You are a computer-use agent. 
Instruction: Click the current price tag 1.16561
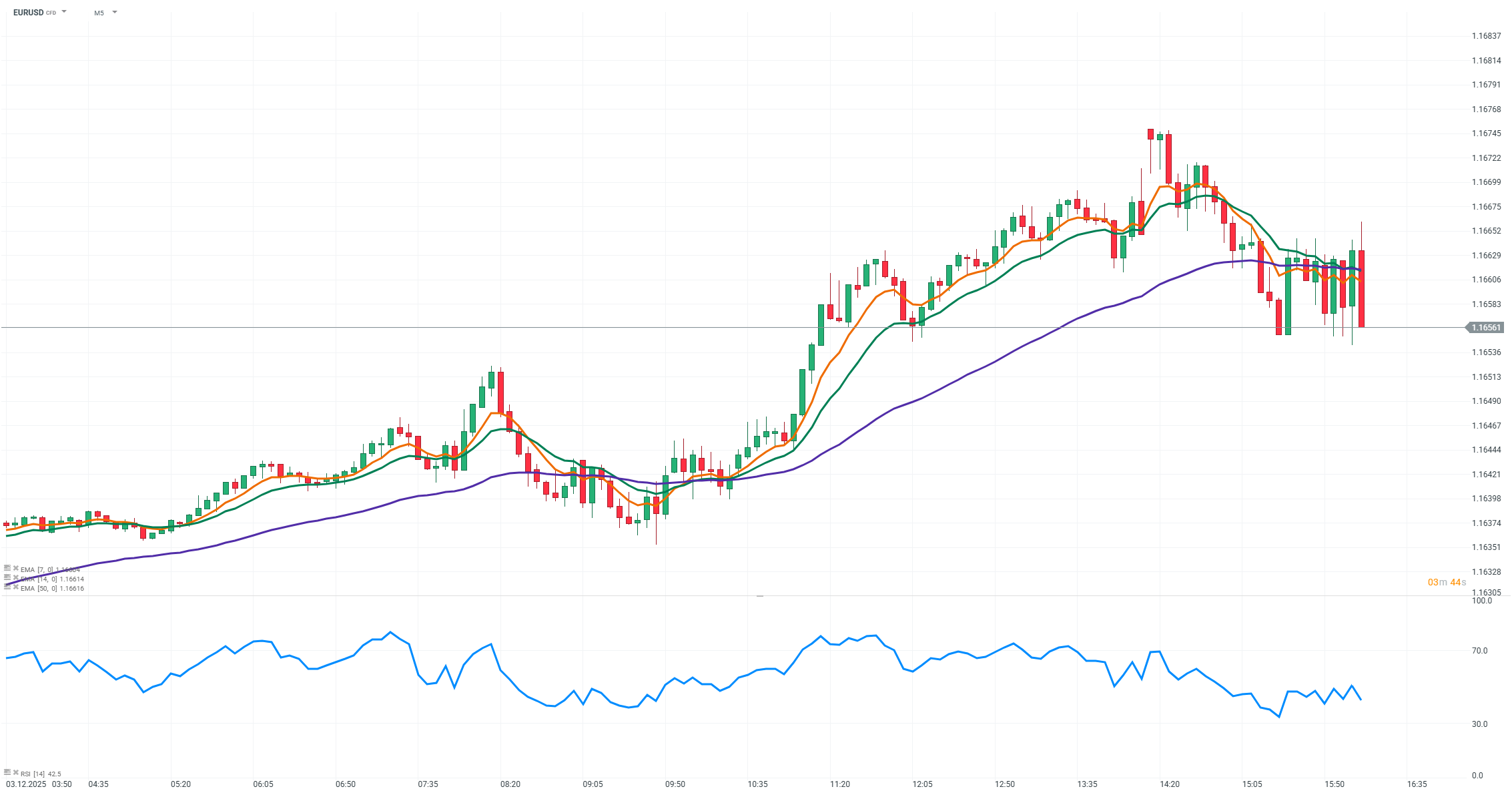coord(1486,328)
